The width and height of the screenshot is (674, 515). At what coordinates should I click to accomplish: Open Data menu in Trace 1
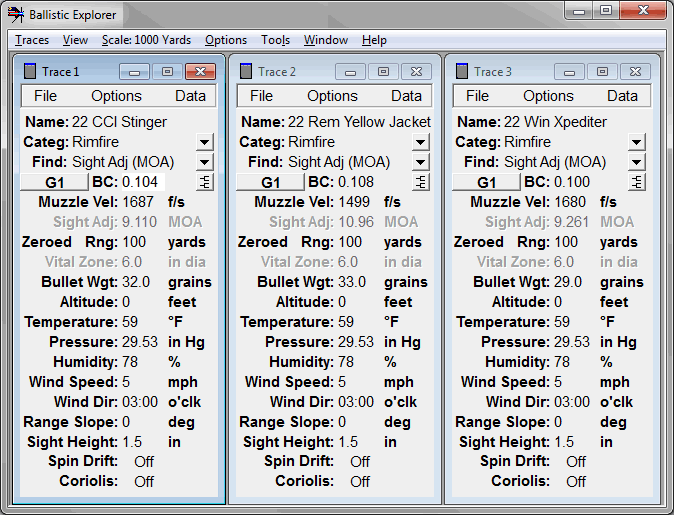(x=190, y=96)
